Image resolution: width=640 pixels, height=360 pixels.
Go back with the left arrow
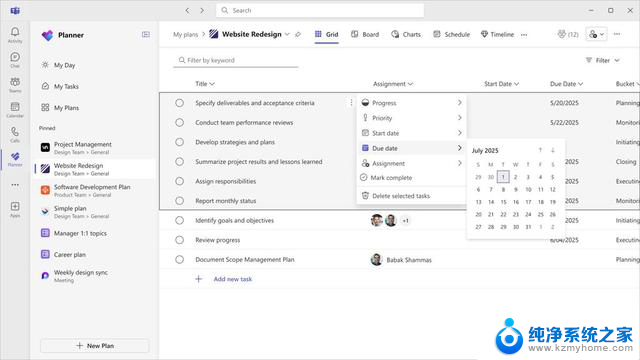coord(187,11)
